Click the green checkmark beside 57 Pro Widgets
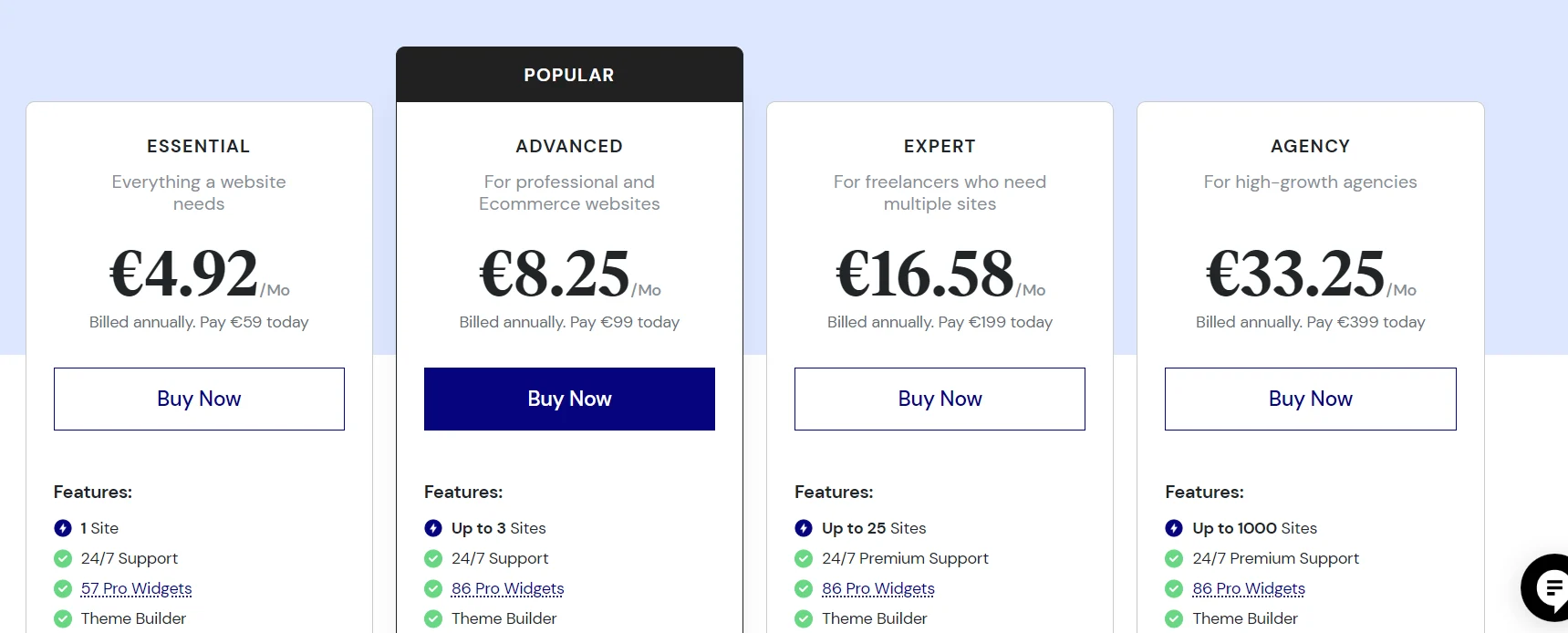Screen dimensions: 1568x633 click(62, 588)
